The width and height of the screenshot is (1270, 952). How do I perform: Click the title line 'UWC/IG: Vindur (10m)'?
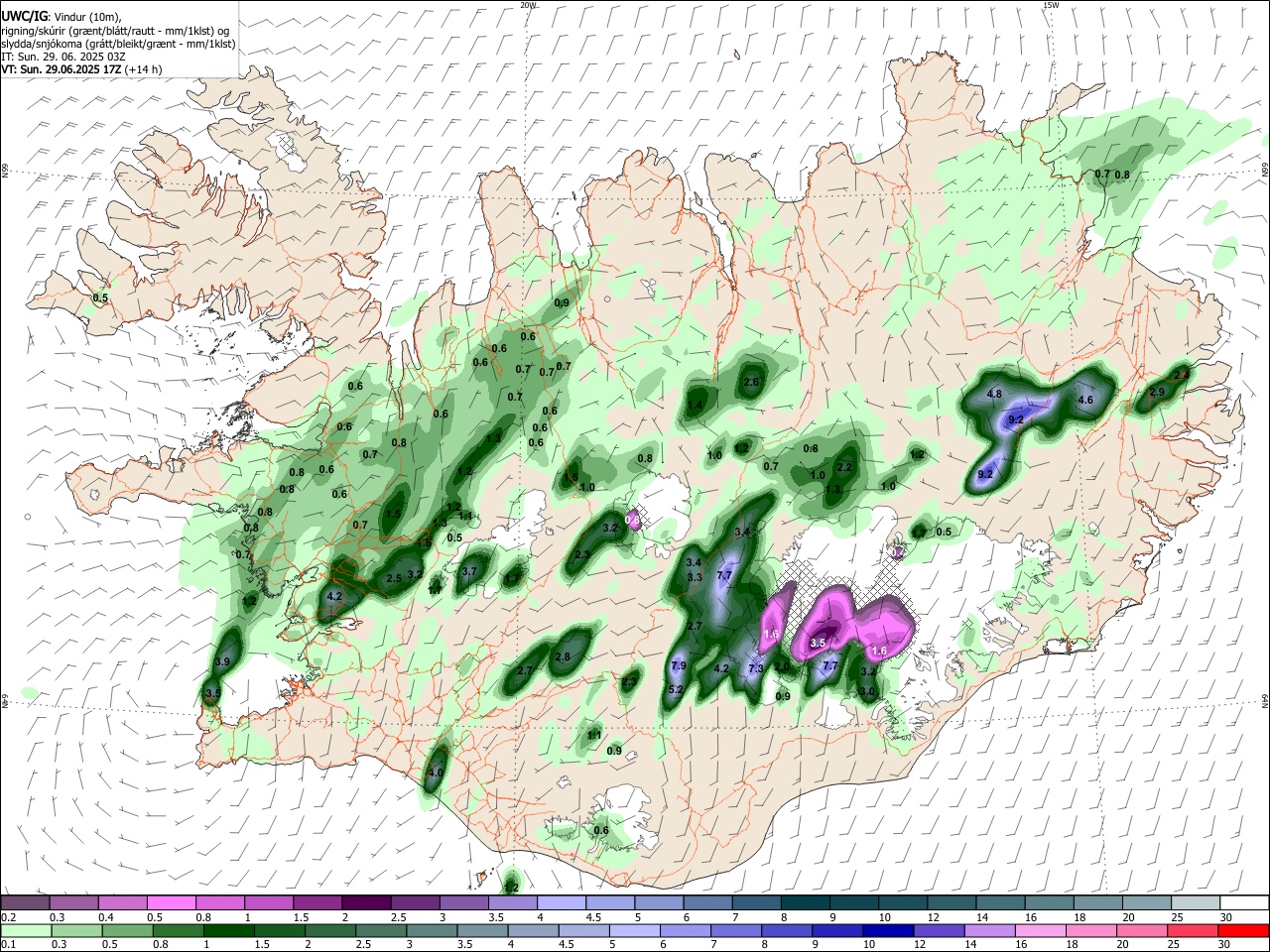pyautogui.click(x=60, y=16)
